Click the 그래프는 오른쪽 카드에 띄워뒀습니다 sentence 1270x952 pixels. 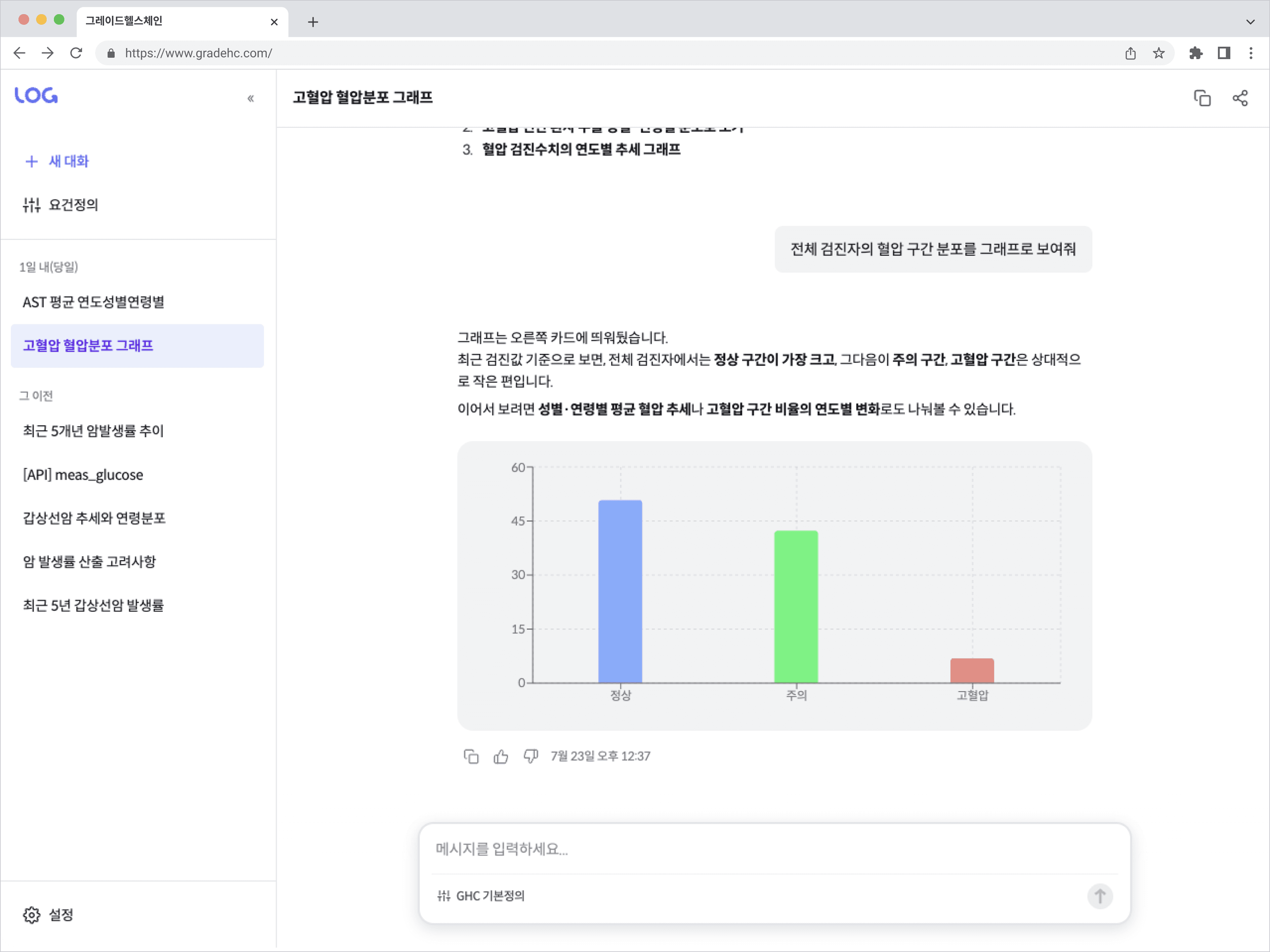point(563,337)
